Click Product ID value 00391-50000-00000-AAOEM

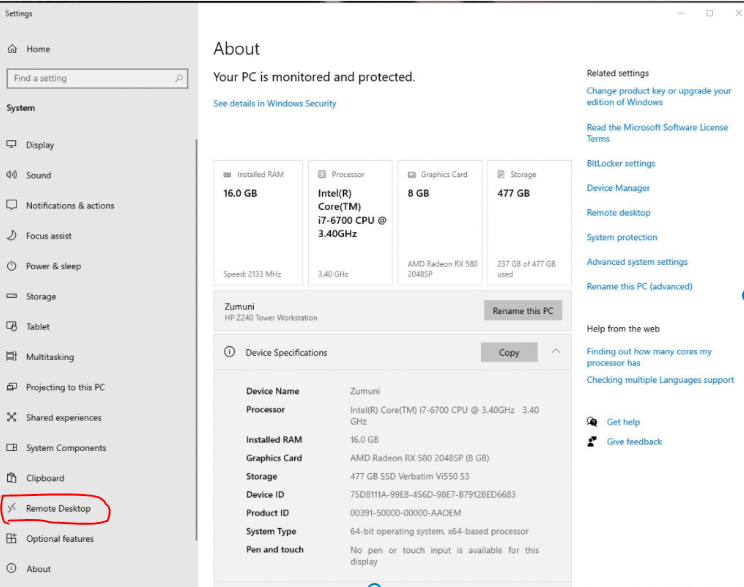406,513
